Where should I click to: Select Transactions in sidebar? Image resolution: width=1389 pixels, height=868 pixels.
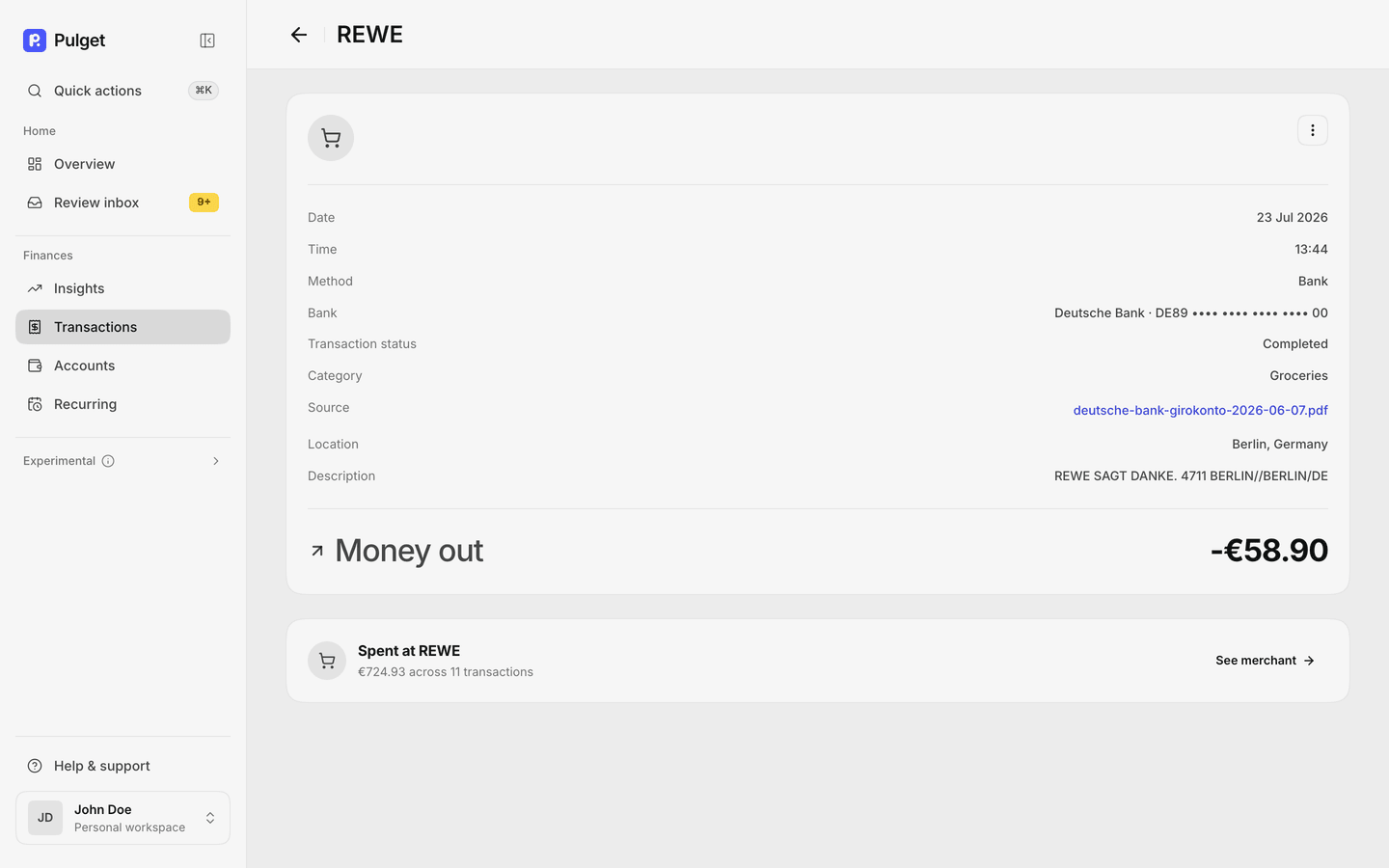click(x=123, y=327)
